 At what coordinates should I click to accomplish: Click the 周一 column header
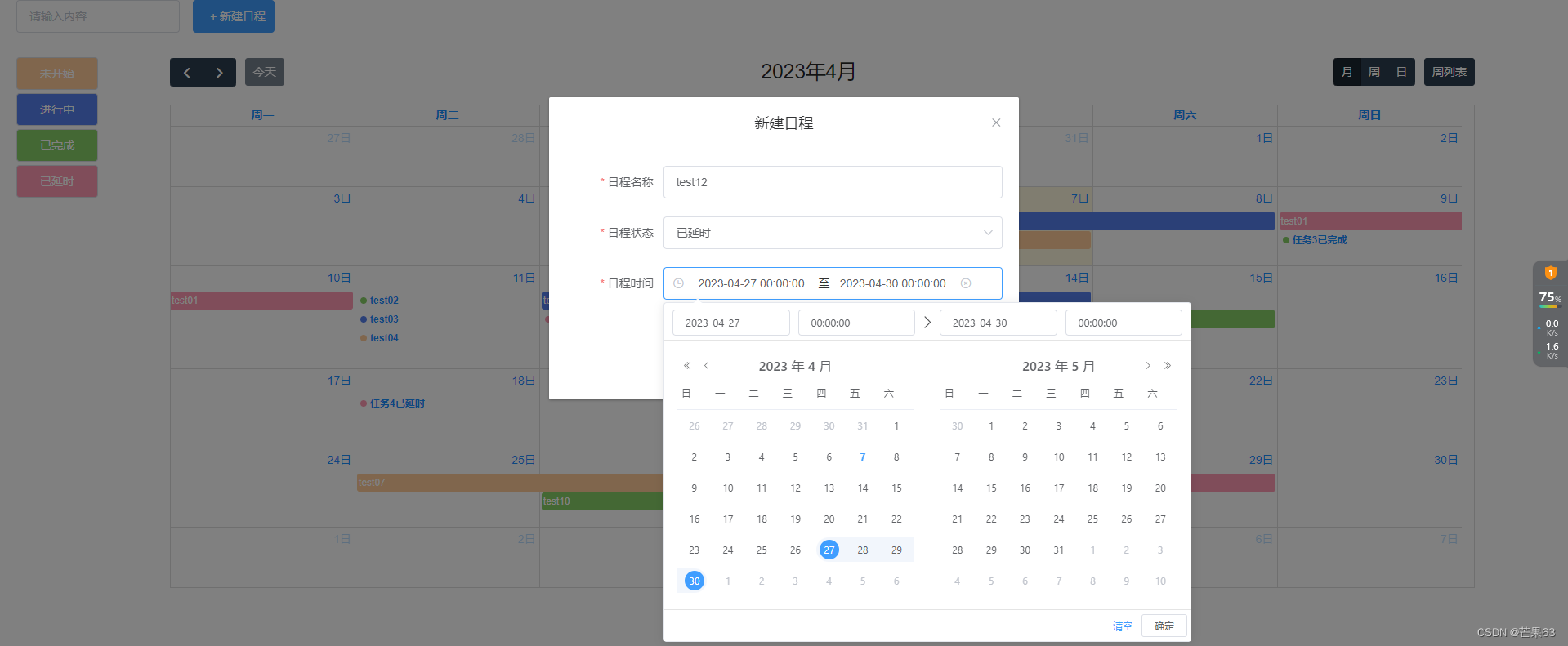click(x=262, y=115)
